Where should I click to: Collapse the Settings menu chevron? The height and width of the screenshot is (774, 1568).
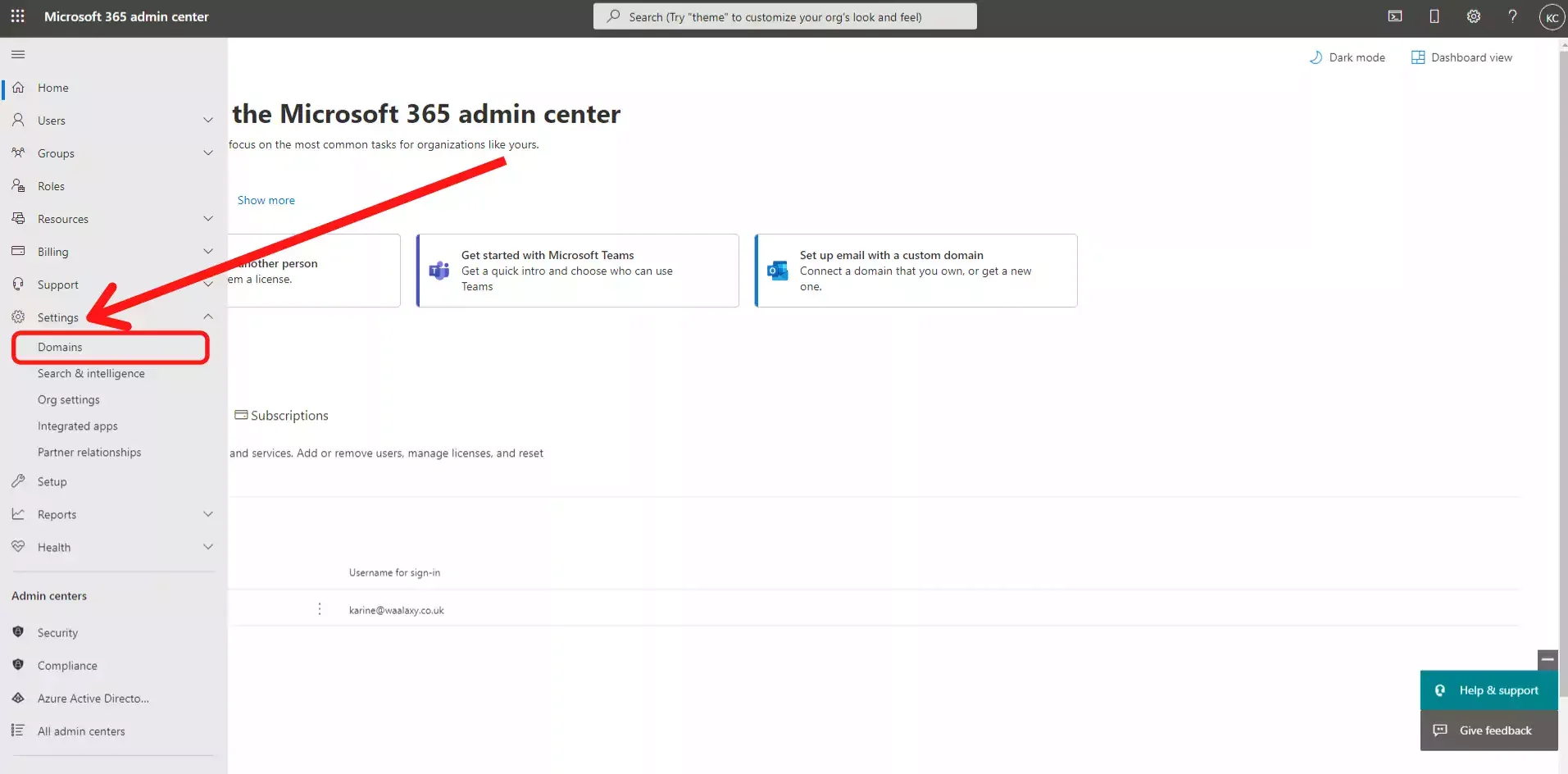(208, 316)
